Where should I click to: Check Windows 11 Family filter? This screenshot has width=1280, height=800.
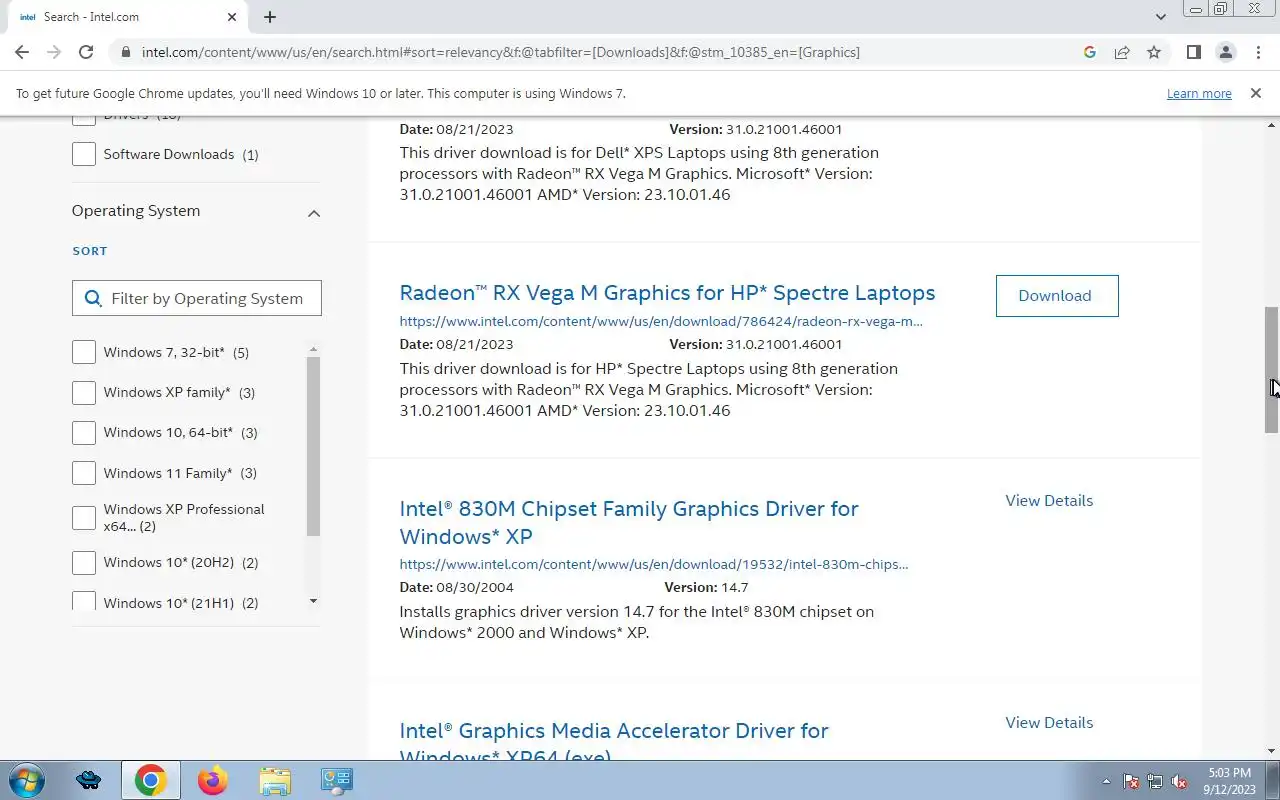pos(84,473)
